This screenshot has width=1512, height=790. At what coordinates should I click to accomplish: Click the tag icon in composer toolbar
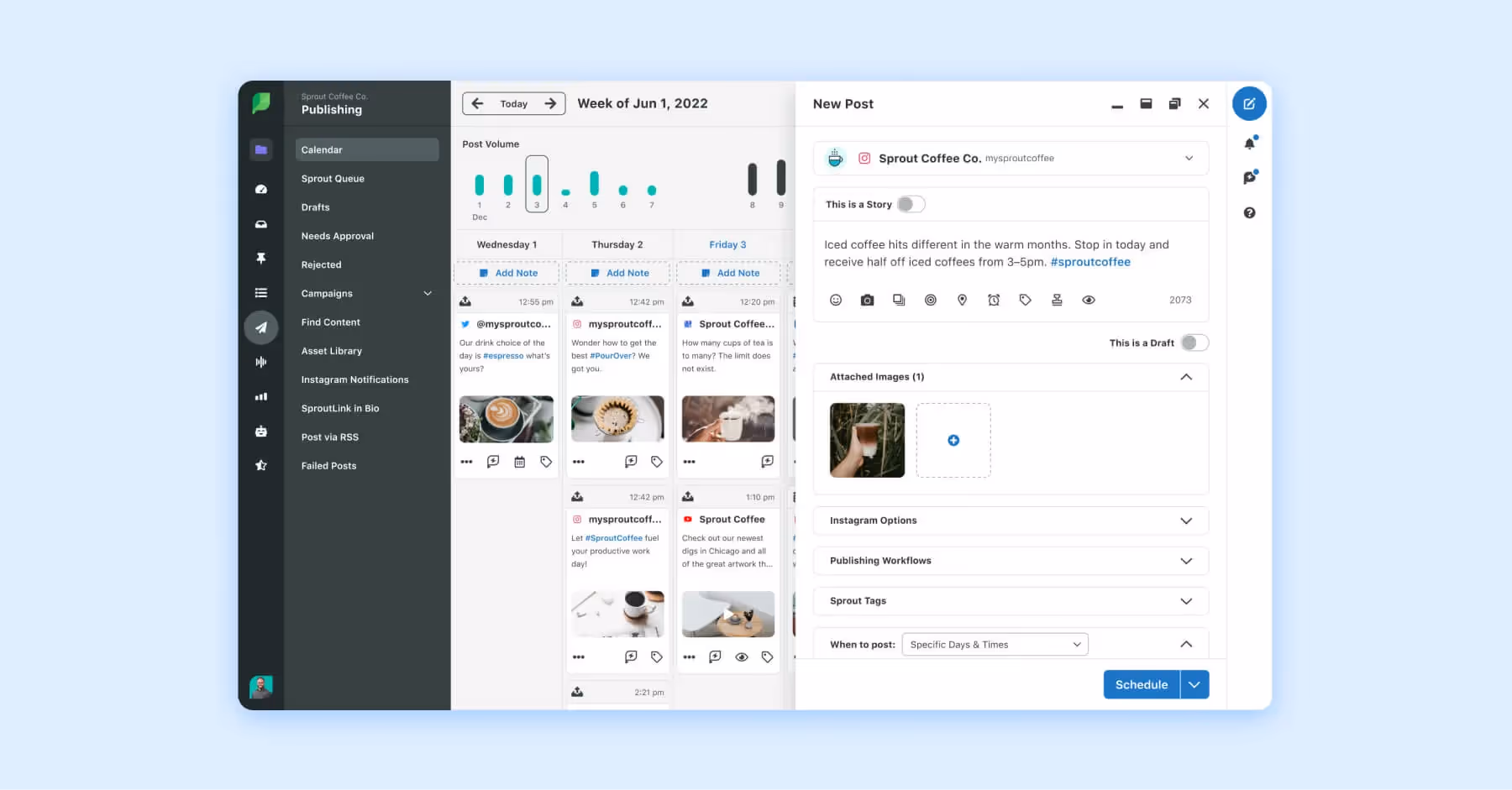[1026, 300]
